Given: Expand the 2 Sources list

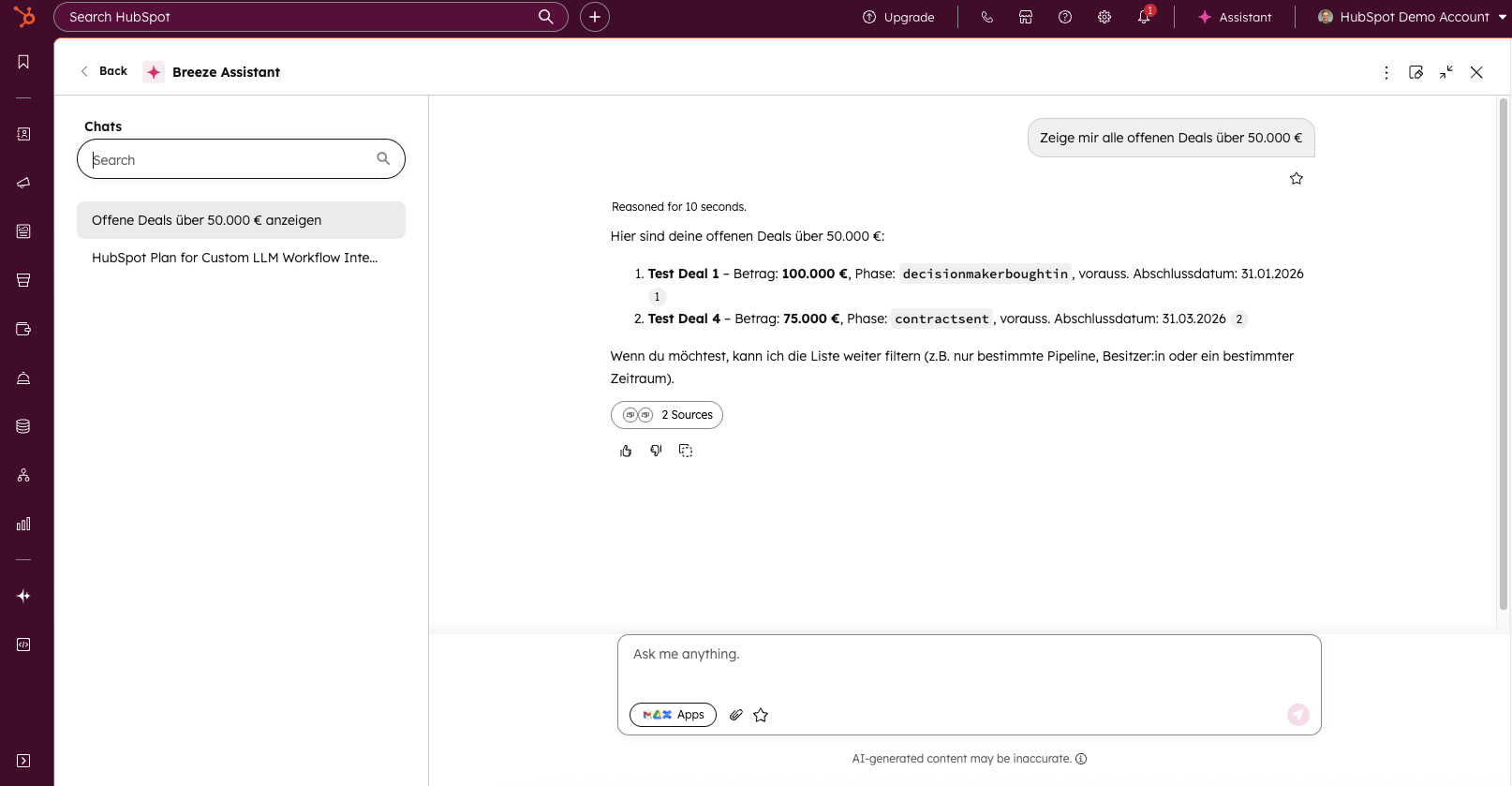Looking at the screenshot, I should [667, 415].
